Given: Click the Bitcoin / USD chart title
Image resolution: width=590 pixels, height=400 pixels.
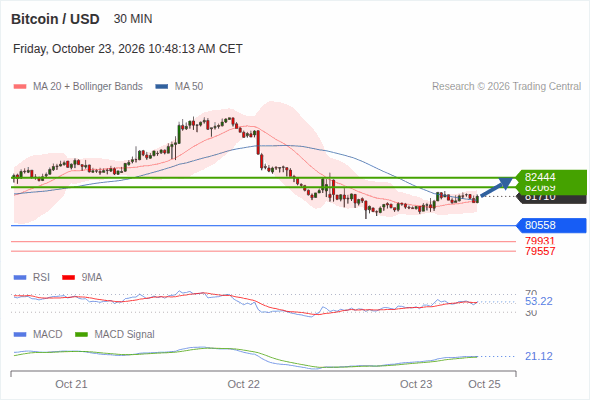Looking at the screenshot, I should coord(55,19).
